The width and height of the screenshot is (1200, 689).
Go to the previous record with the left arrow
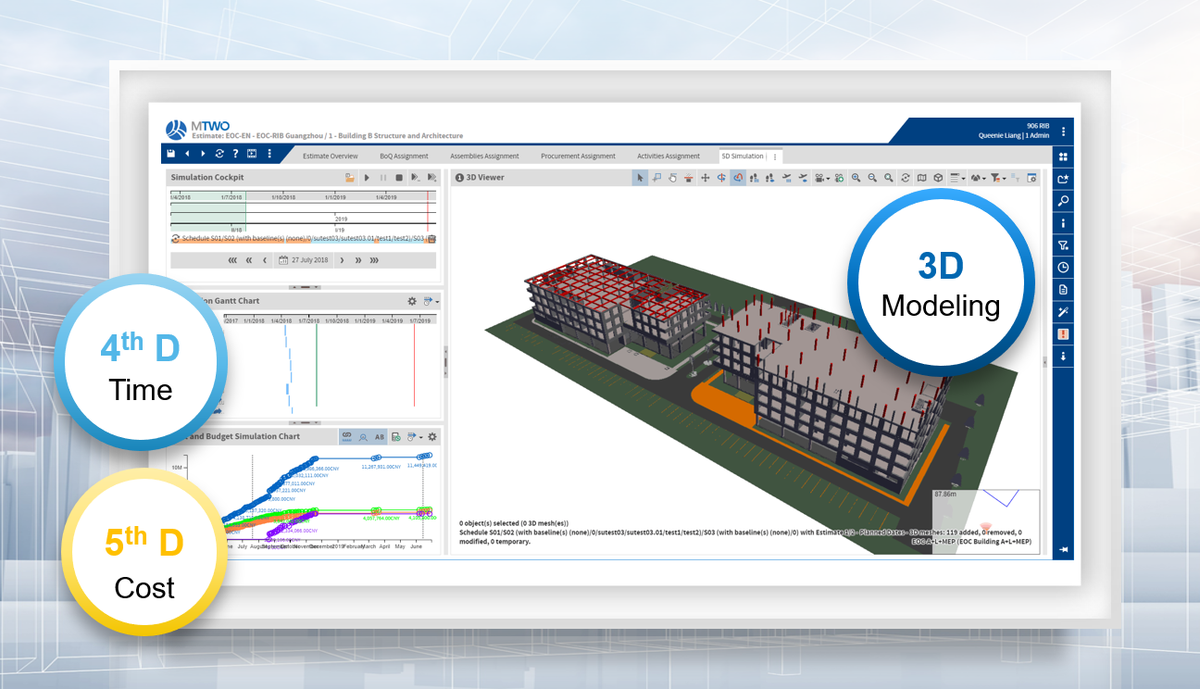(x=187, y=153)
